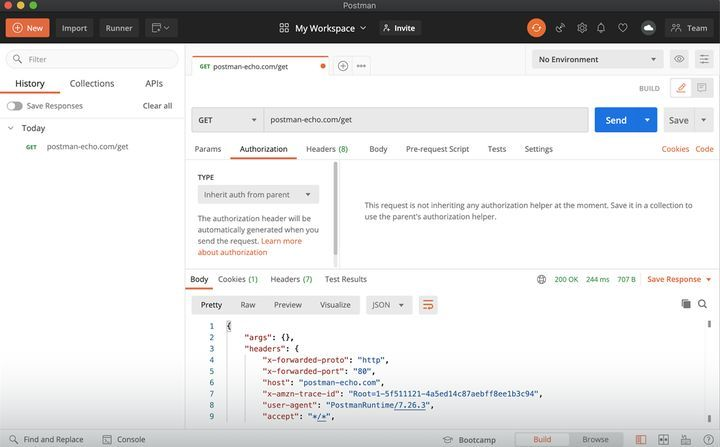The image size is (720, 447).
Task: Open No Environment dropdown
Action: pos(597,59)
